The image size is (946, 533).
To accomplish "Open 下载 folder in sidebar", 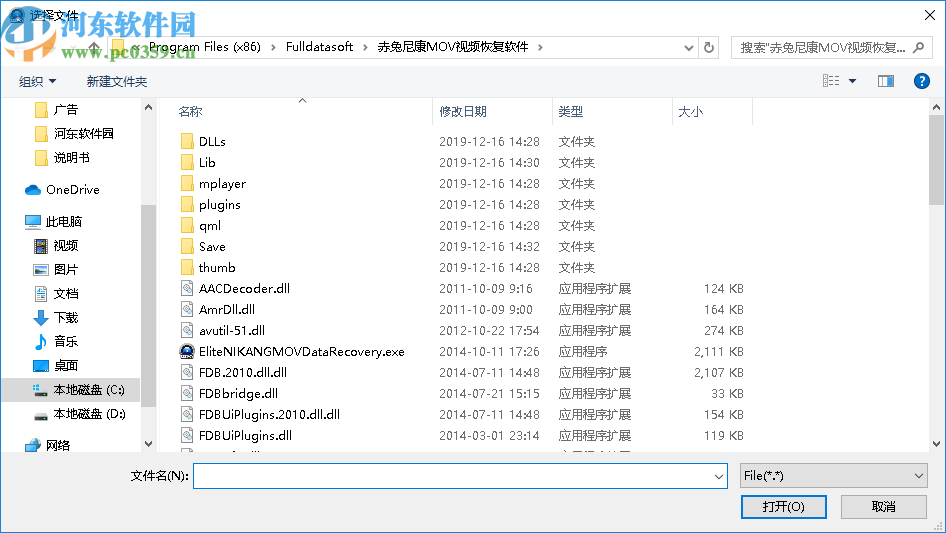I will click(56, 318).
